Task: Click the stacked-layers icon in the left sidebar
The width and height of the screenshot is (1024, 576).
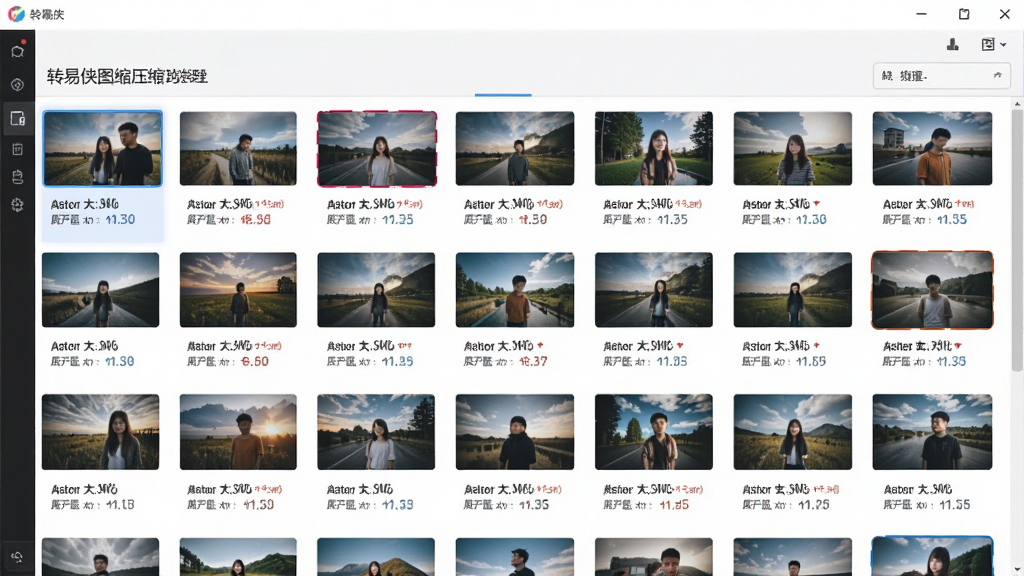Action: [x=18, y=177]
